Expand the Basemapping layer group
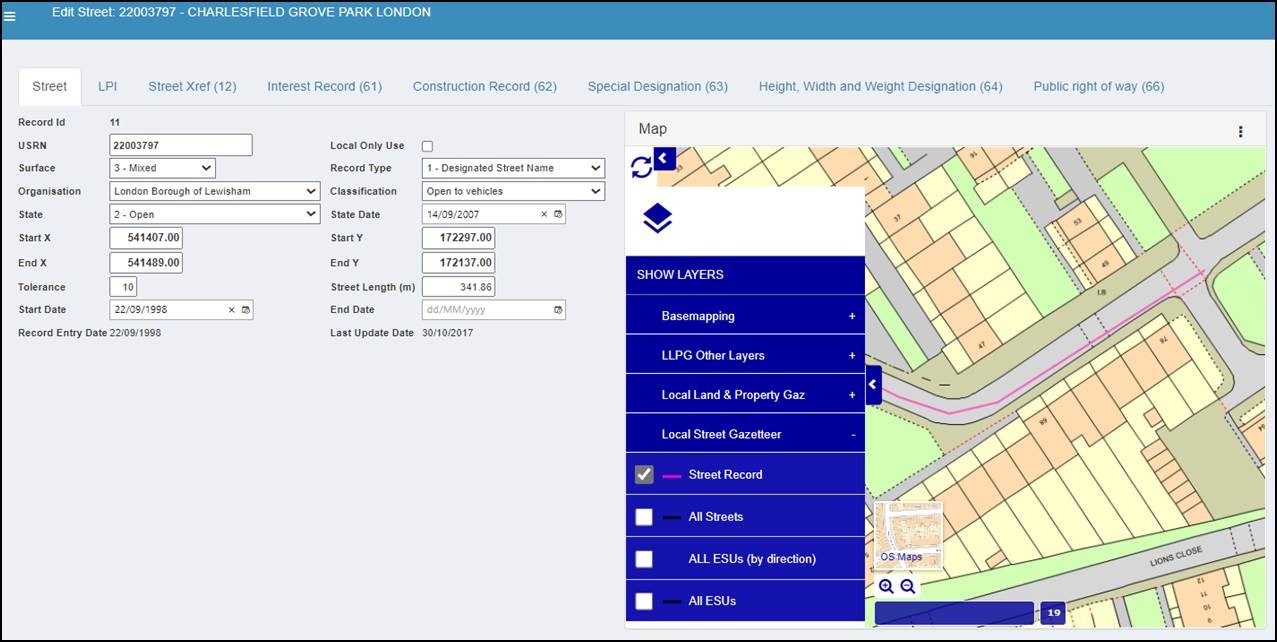This screenshot has height=642, width=1277. (745, 315)
